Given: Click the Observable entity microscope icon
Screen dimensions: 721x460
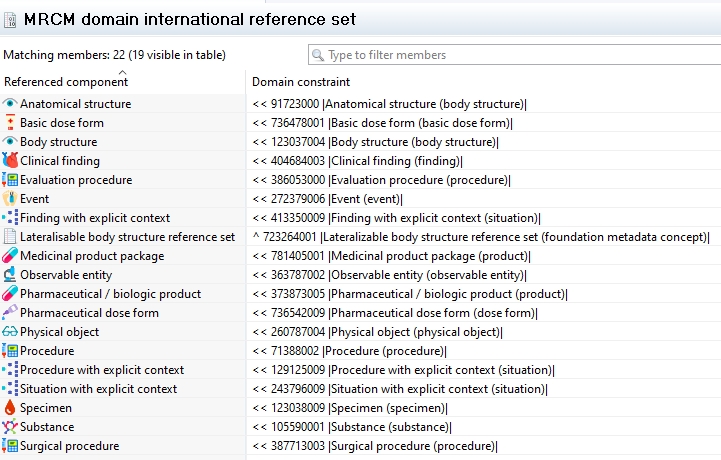Looking at the screenshot, I should pyautogui.click(x=10, y=275).
